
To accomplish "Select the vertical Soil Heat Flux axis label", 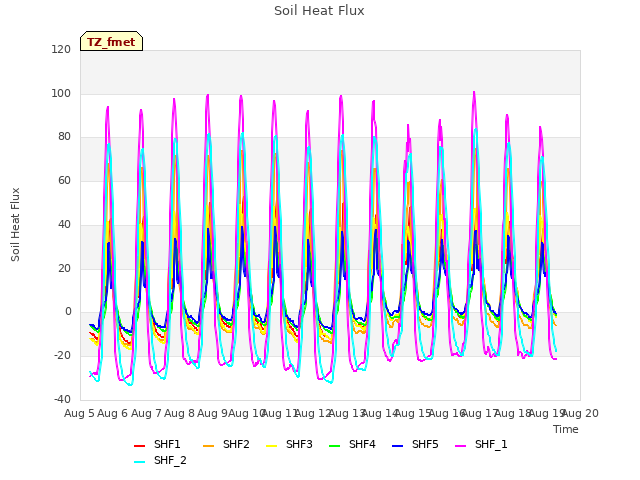I will (x=16, y=224).
